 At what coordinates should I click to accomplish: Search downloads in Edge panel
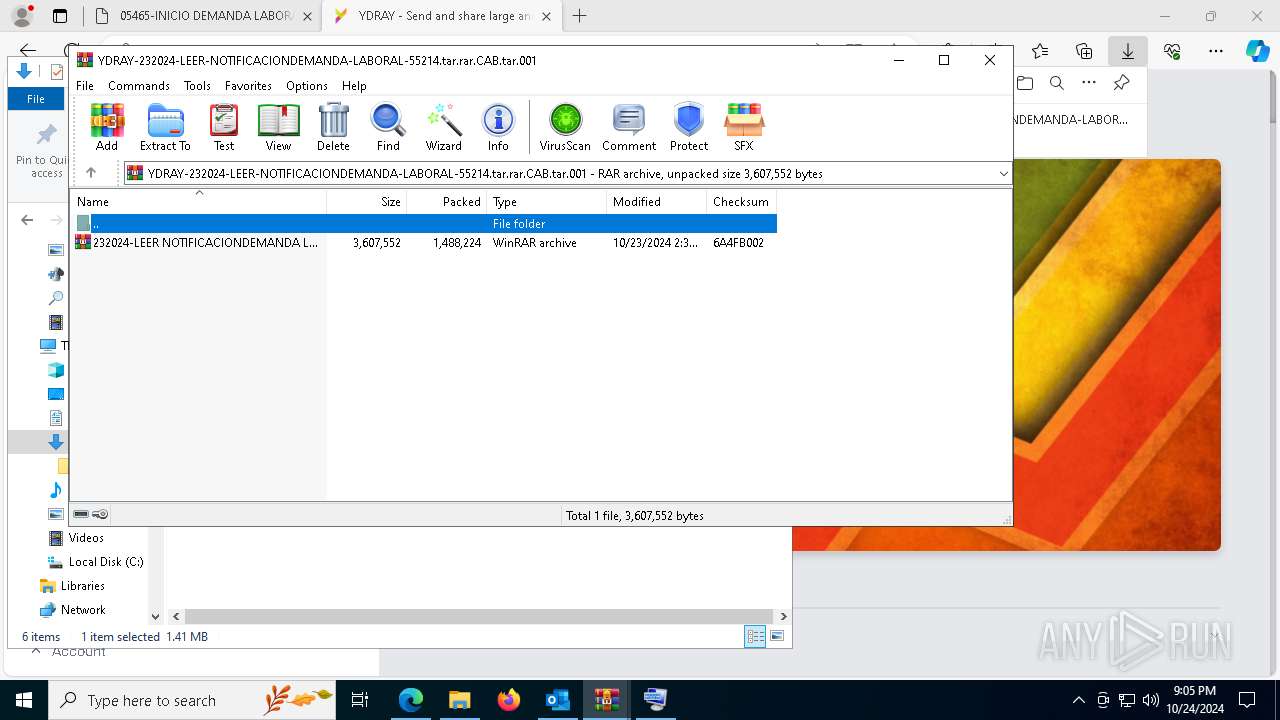pos(1057,83)
